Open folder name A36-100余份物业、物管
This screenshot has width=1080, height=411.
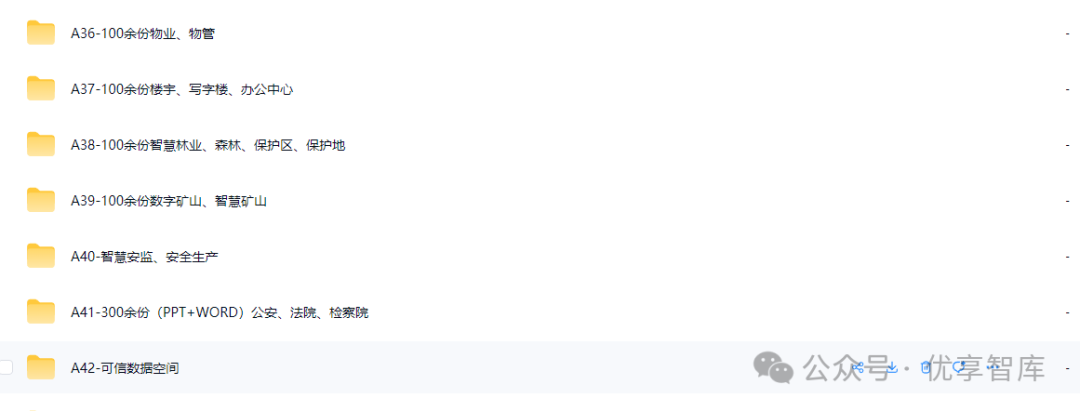coord(143,33)
